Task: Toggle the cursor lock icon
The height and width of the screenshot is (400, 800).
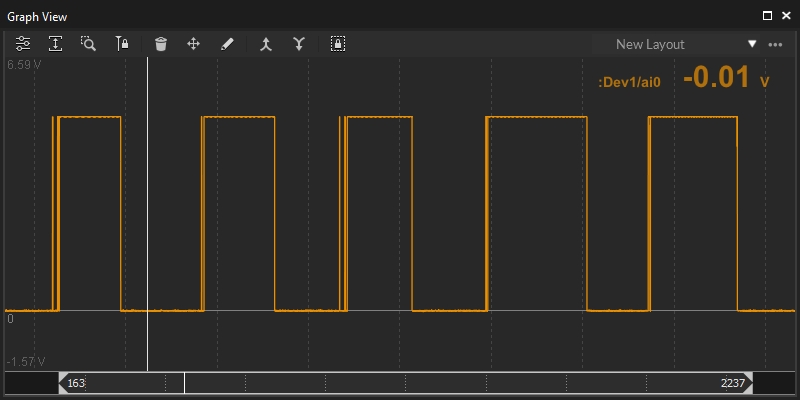Action: [122, 44]
